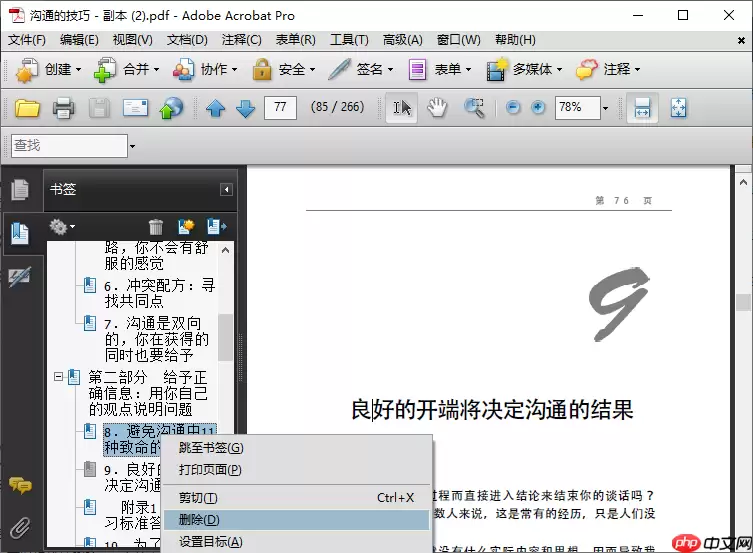753x553 pixels.
Task: Choose 打印页面(P) in context menu
Action: [296, 469]
